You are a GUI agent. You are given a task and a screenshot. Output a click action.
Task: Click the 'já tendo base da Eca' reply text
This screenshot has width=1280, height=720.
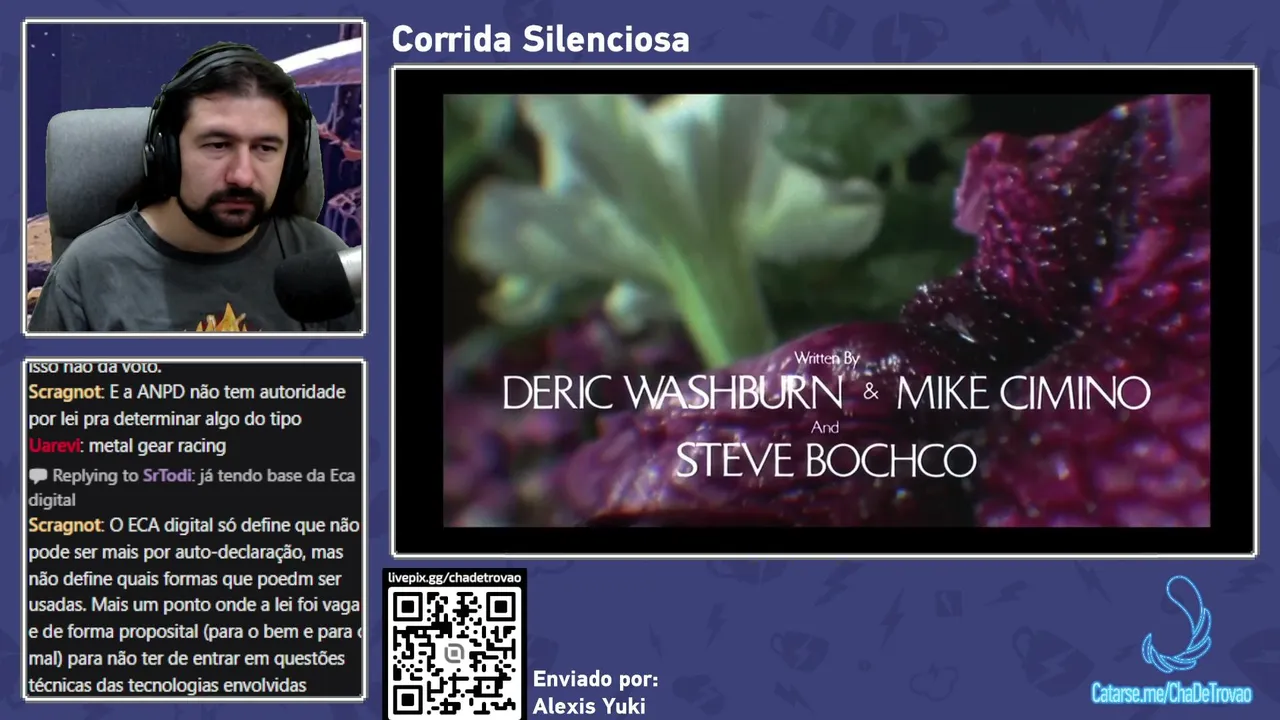click(x=278, y=476)
